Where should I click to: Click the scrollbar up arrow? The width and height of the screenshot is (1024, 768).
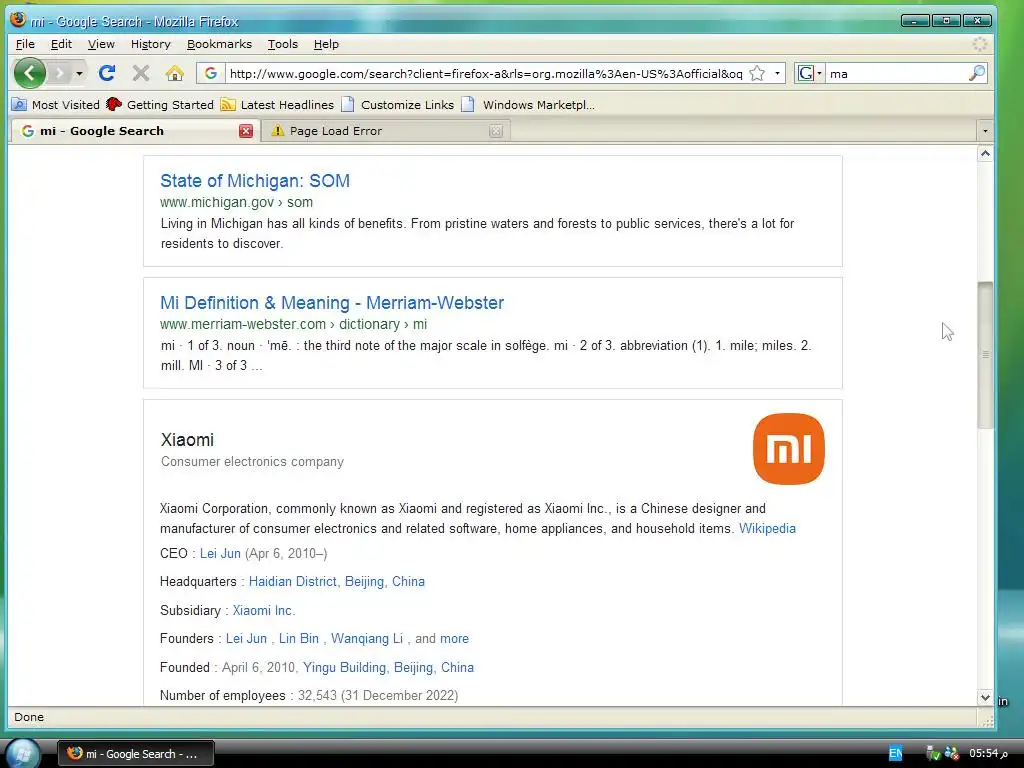pyautogui.click(x=985, y=154)
